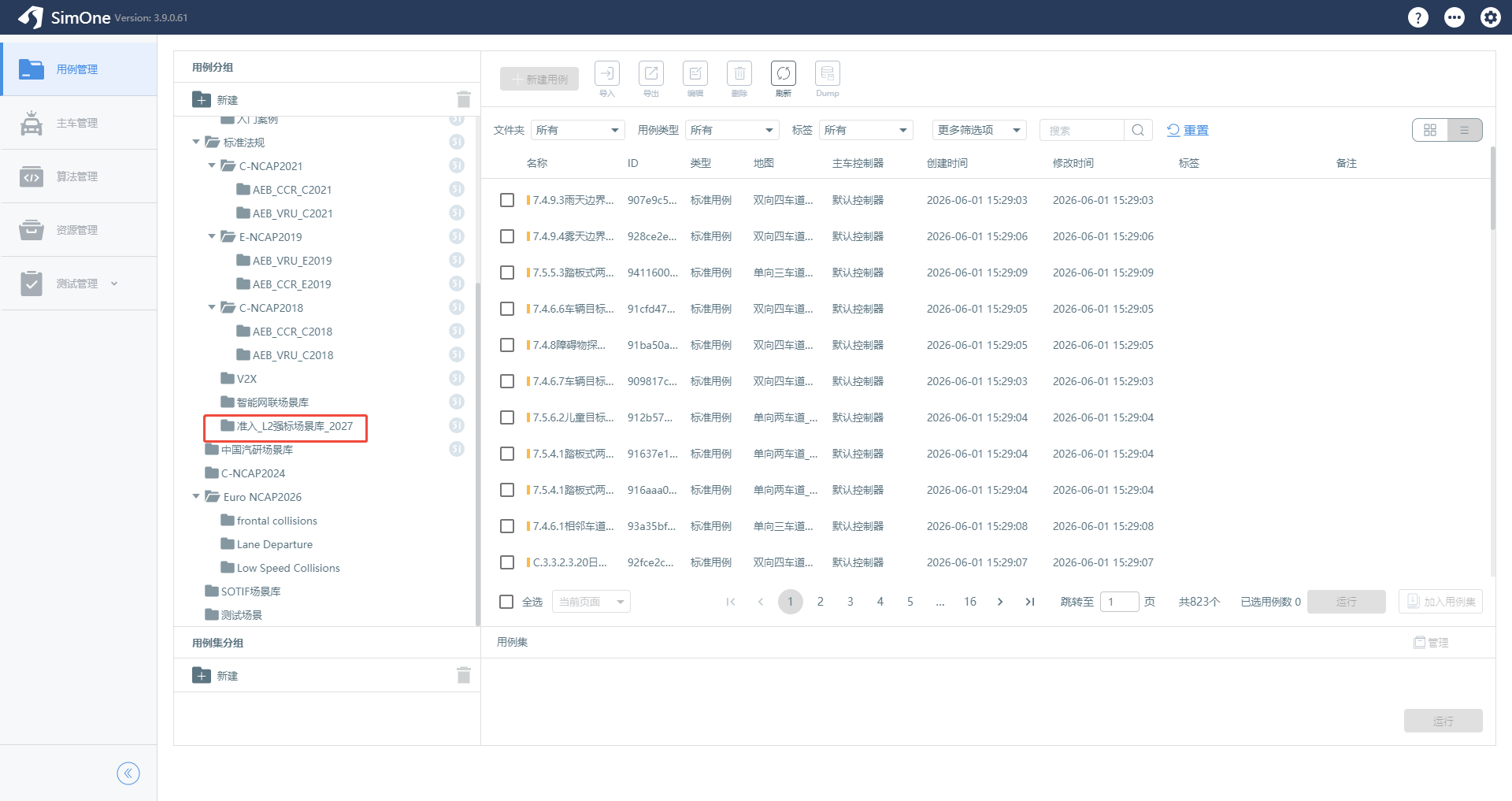Click the 新建用例 button
Viewport: 1512px width, 801px height.
pos(539,79)
